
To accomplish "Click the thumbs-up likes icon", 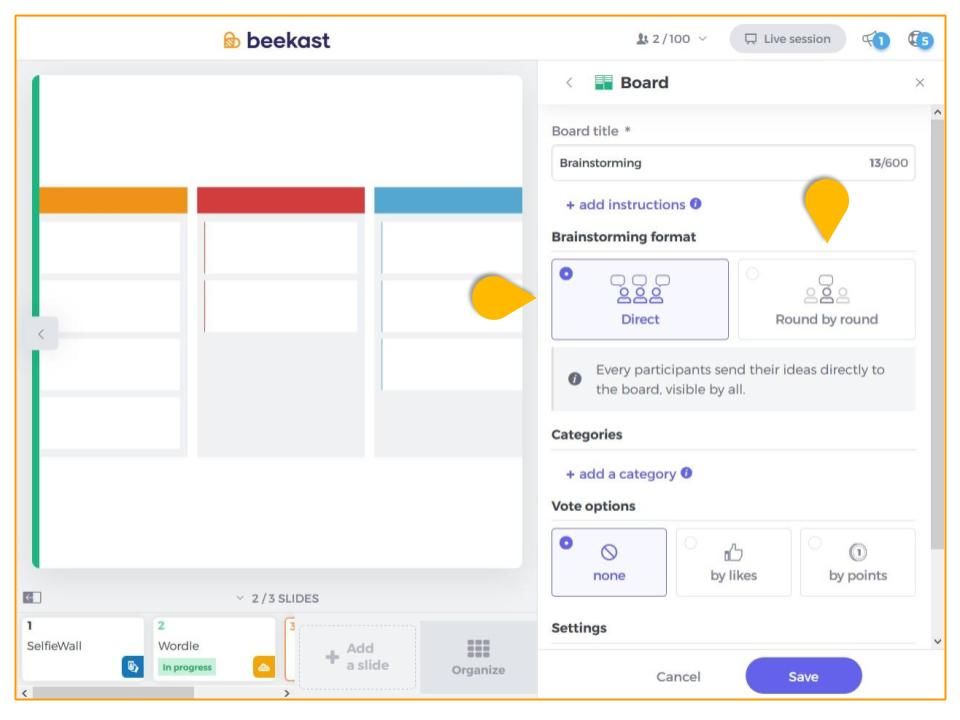I will tap(733, 552).
